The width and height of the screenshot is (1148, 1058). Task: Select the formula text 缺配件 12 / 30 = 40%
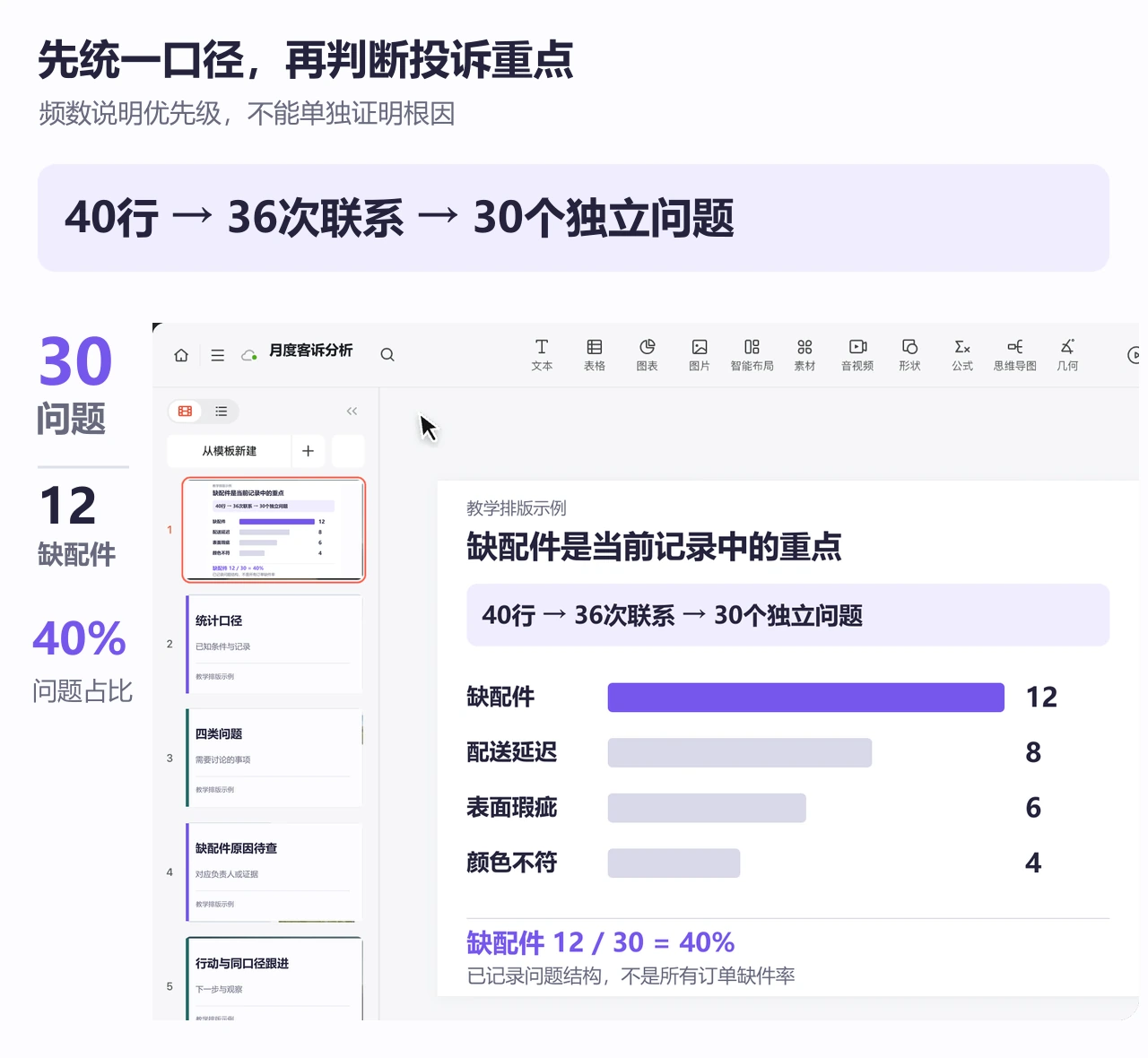[600, 942]
